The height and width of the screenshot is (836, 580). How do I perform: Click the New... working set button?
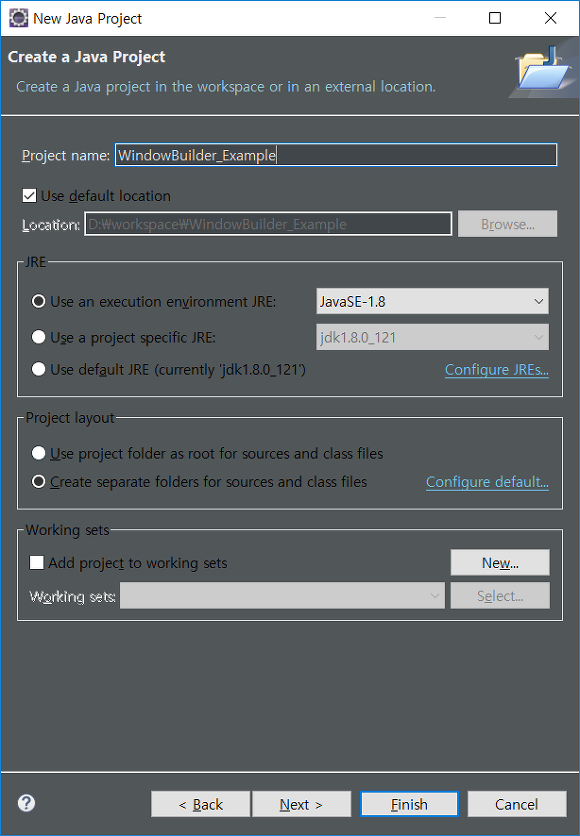500,562
